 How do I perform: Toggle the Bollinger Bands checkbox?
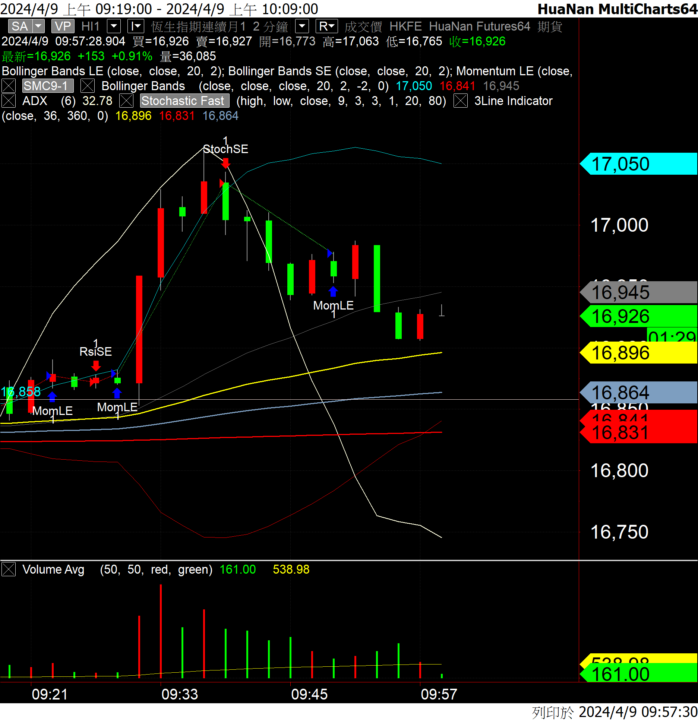coord(87,86)
